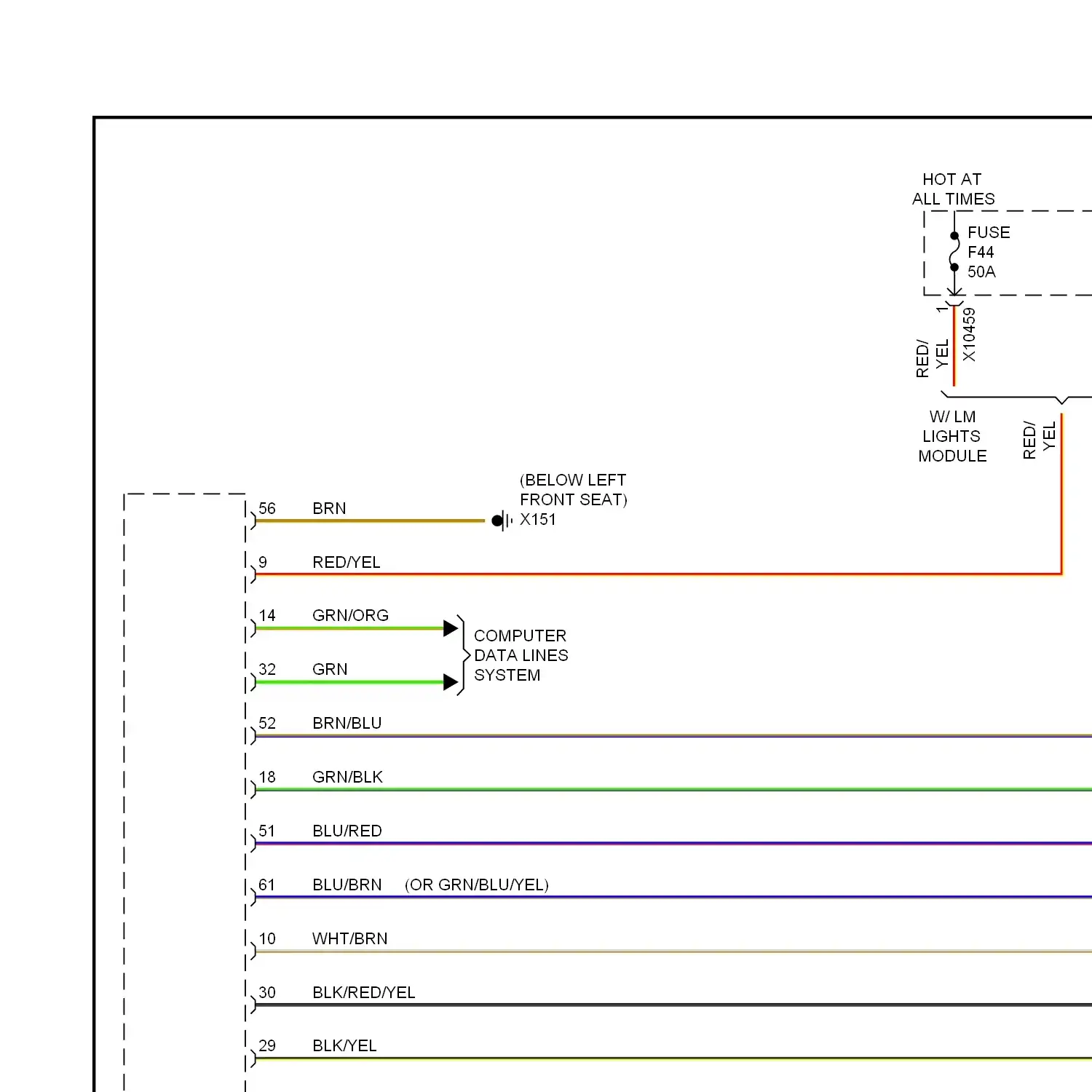1092x1092 pixels.
Task: Click pin number 61
Action: point(267,885)
